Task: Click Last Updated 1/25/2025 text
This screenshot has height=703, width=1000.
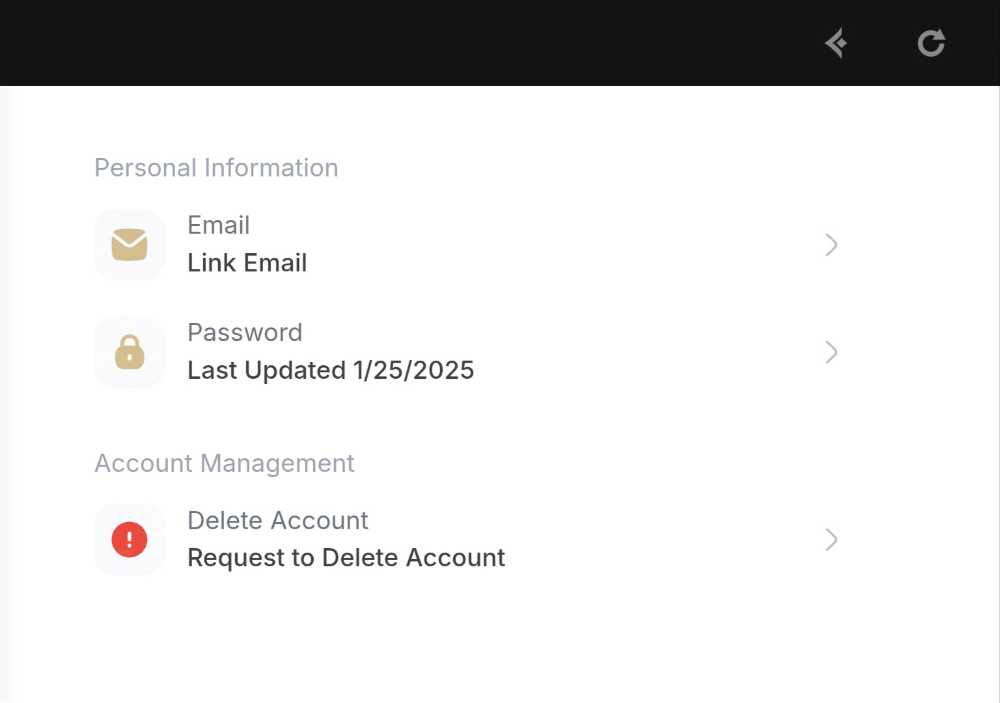Action: tap(331, 370)
